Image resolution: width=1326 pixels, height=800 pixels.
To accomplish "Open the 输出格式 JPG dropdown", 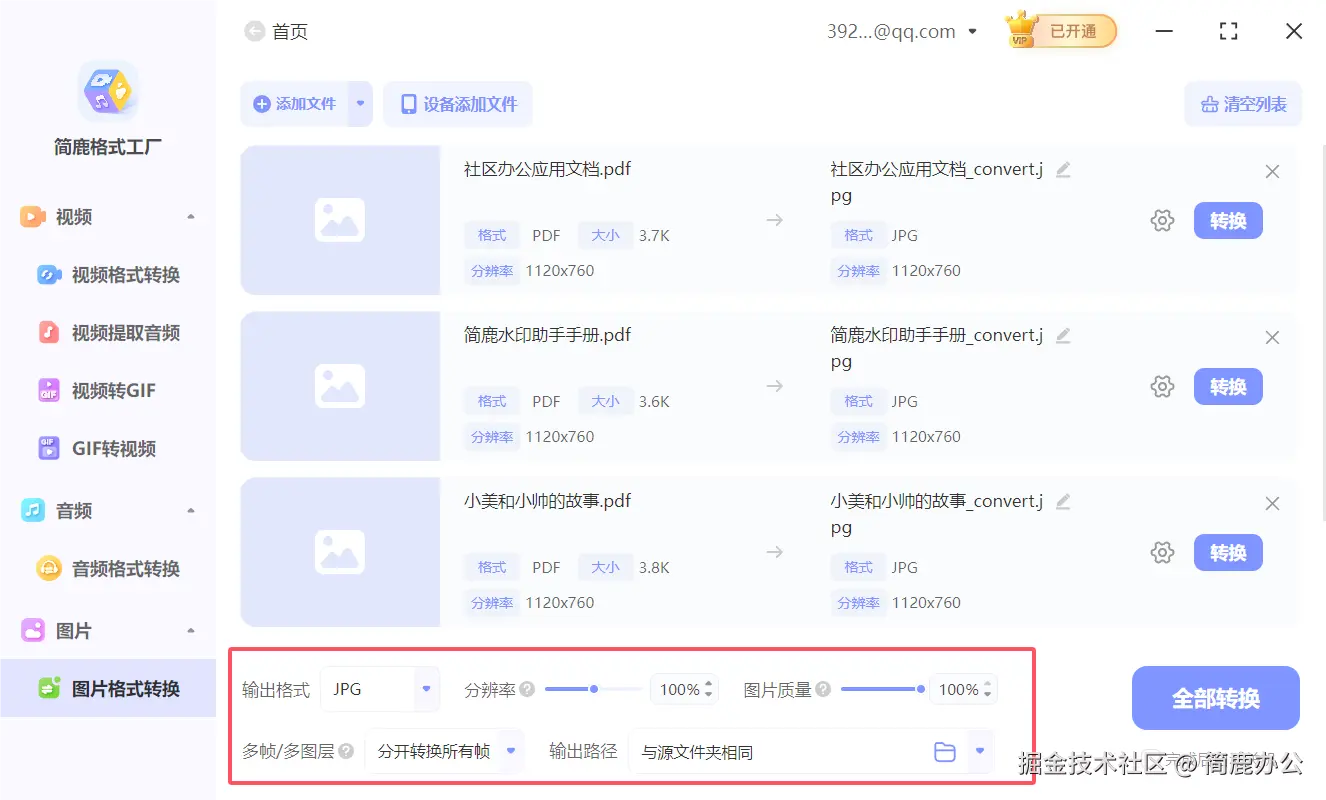I will tap(380, 689).
